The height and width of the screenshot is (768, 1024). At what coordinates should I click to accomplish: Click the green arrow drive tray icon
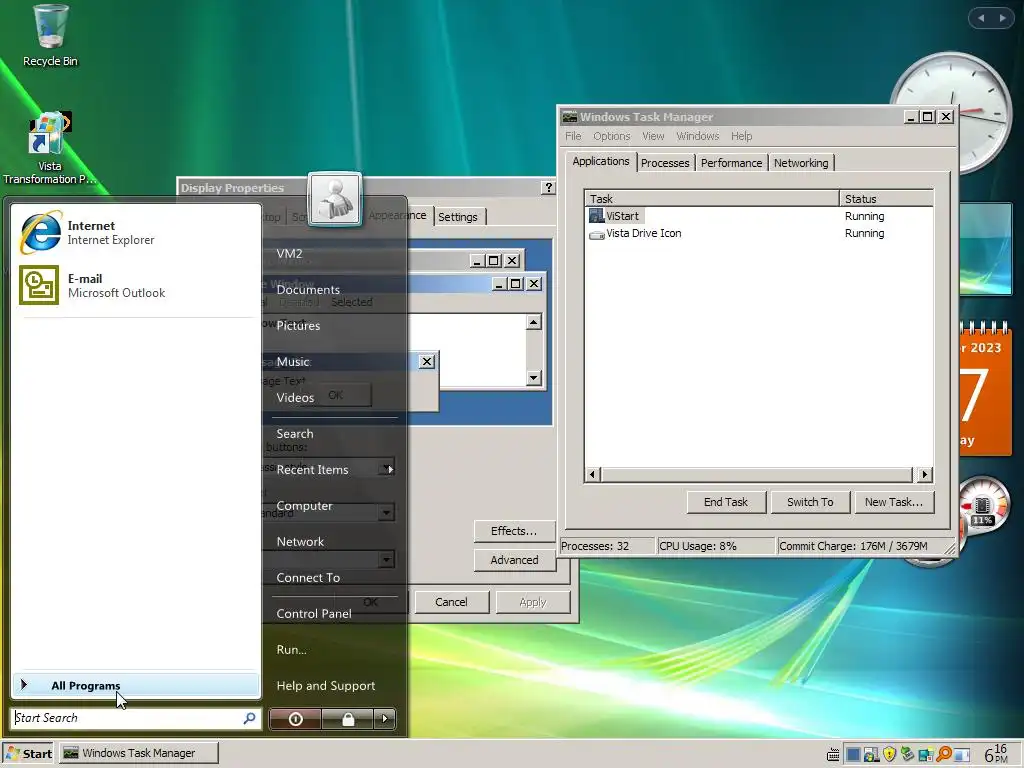tap(907, 754)
